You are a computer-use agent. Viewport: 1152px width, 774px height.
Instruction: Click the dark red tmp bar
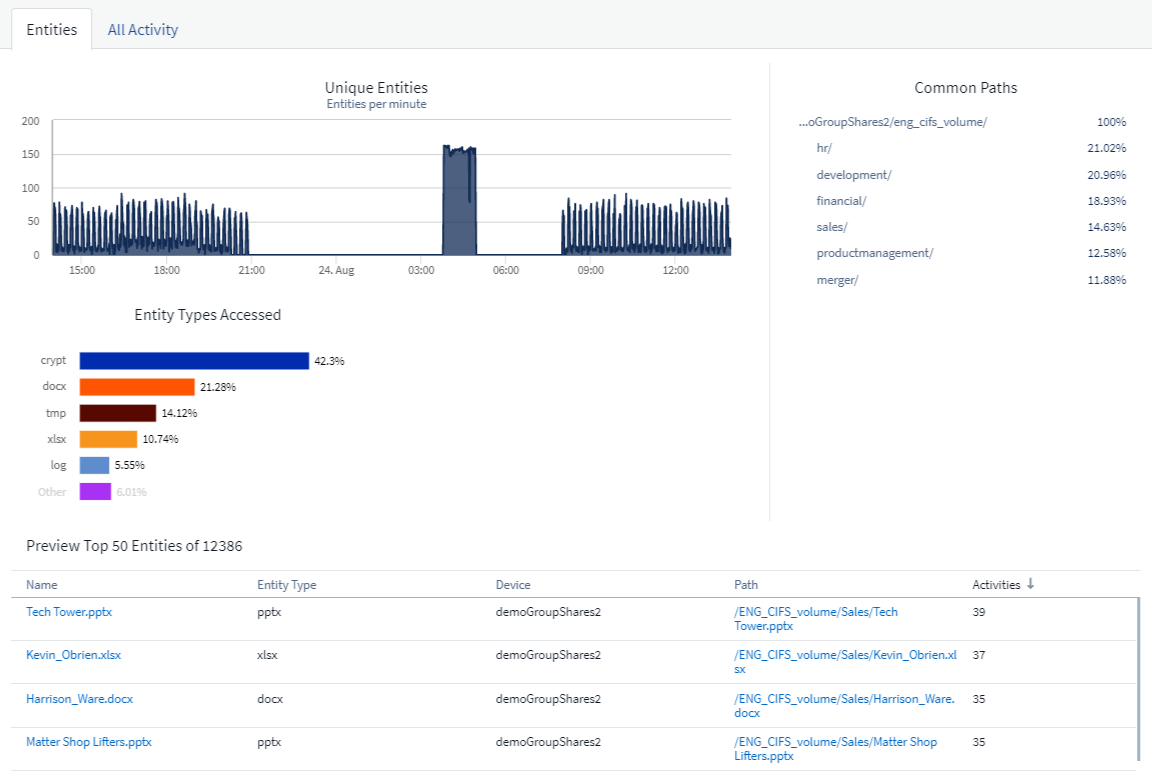coord(118,413)
